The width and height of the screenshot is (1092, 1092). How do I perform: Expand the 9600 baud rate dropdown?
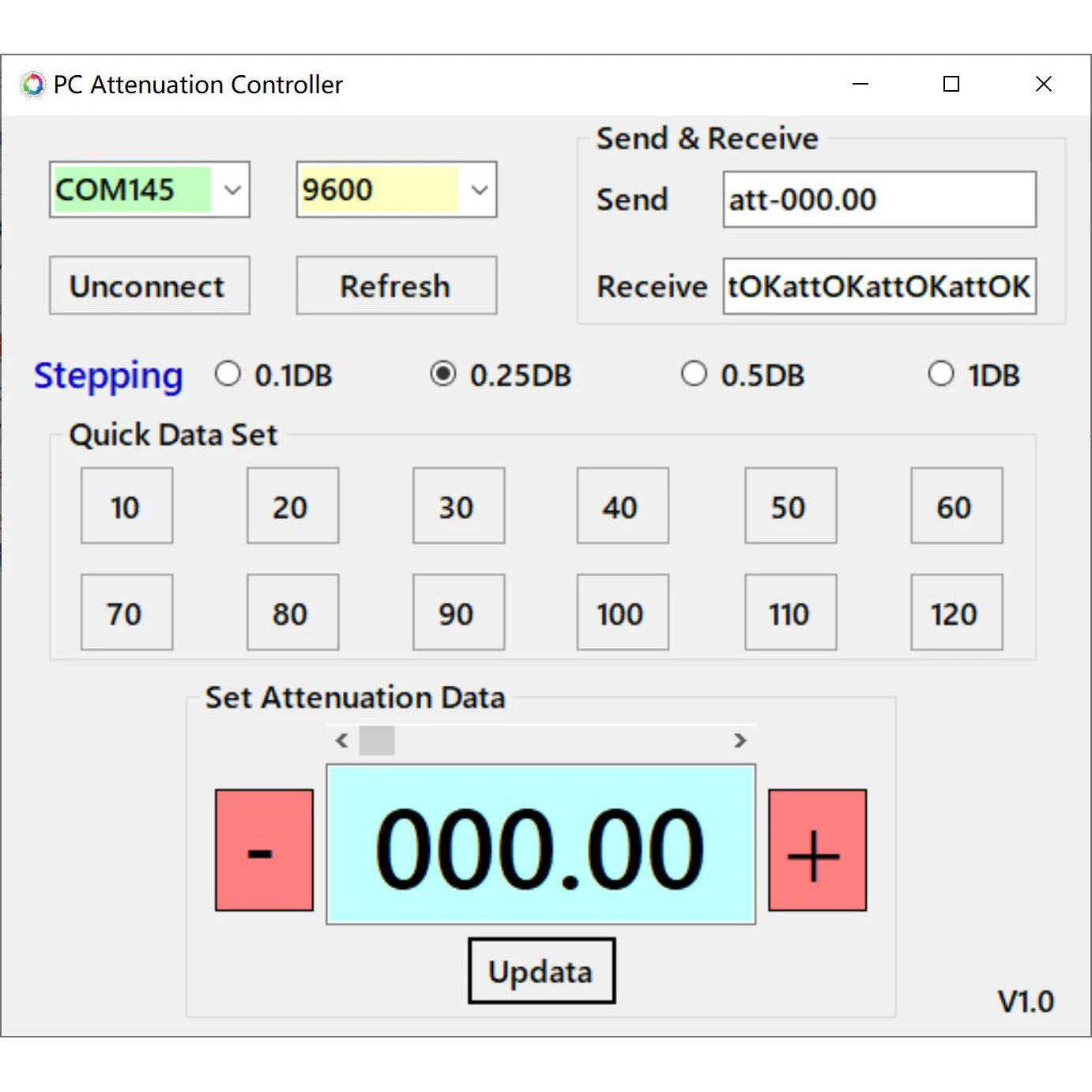click(397, 190)
